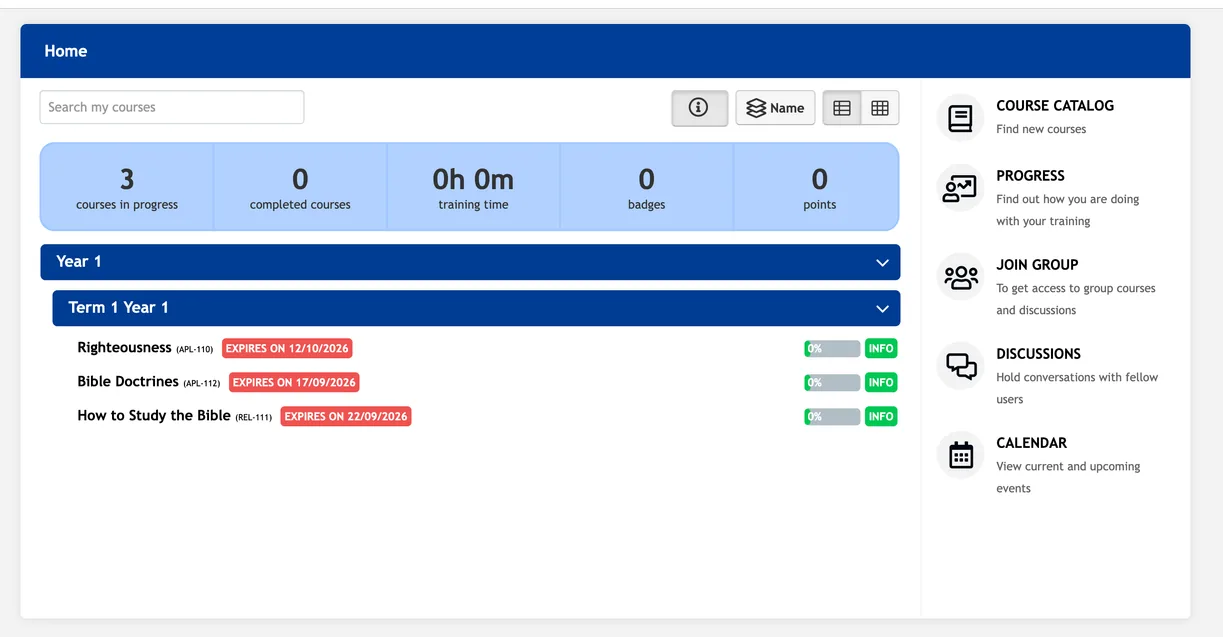Focus the Search my courses field
Viewport: 1223px width, 637px height.
[172, 107]
